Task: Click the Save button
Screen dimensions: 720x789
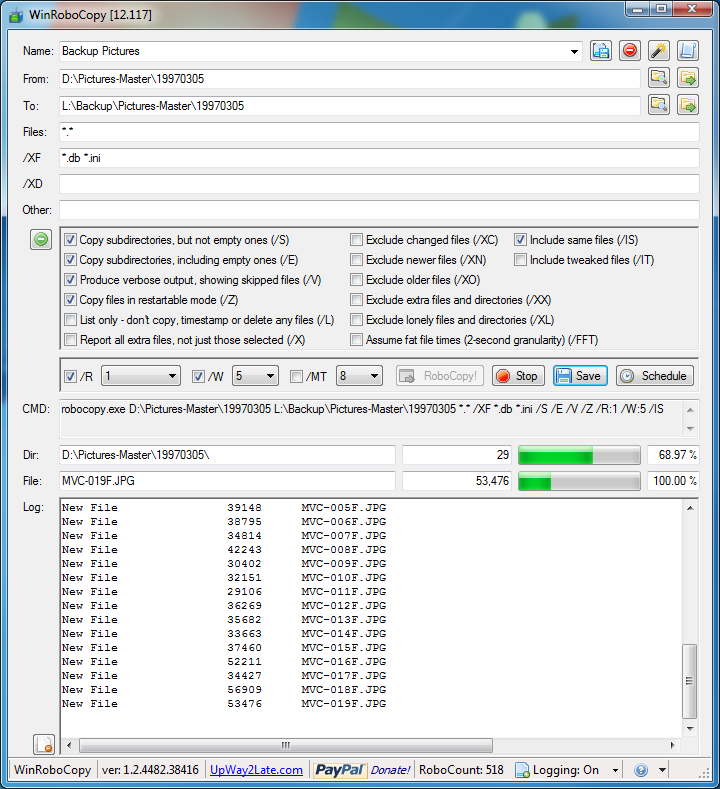Action: point(580,376)
